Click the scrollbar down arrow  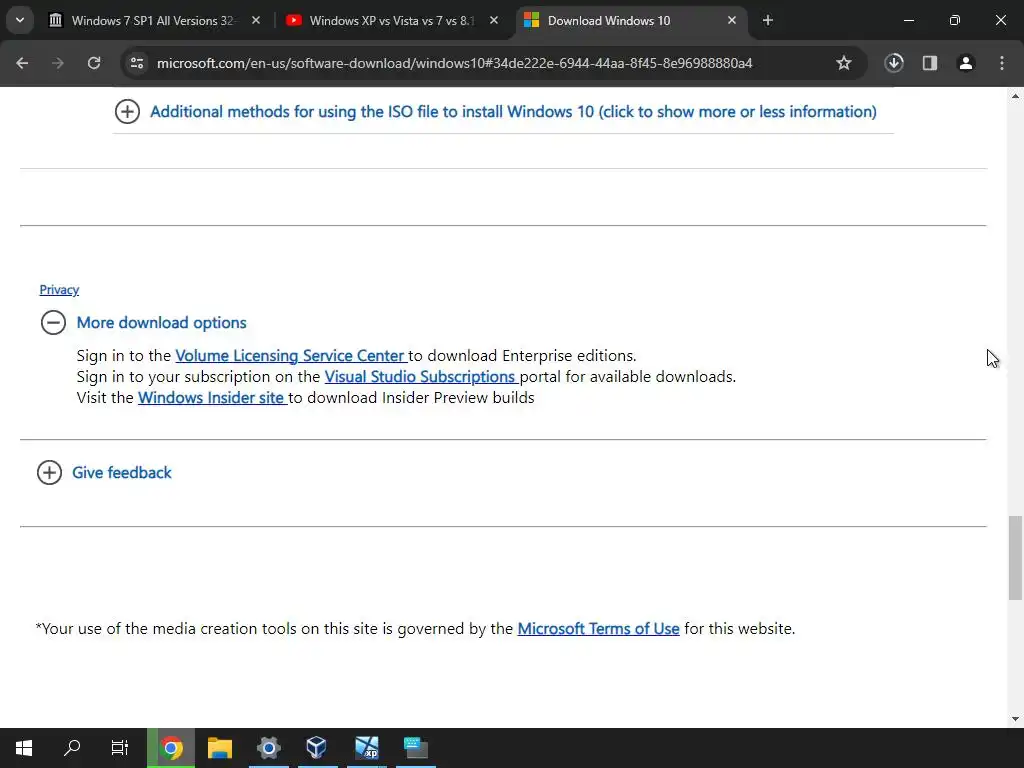1015,719
